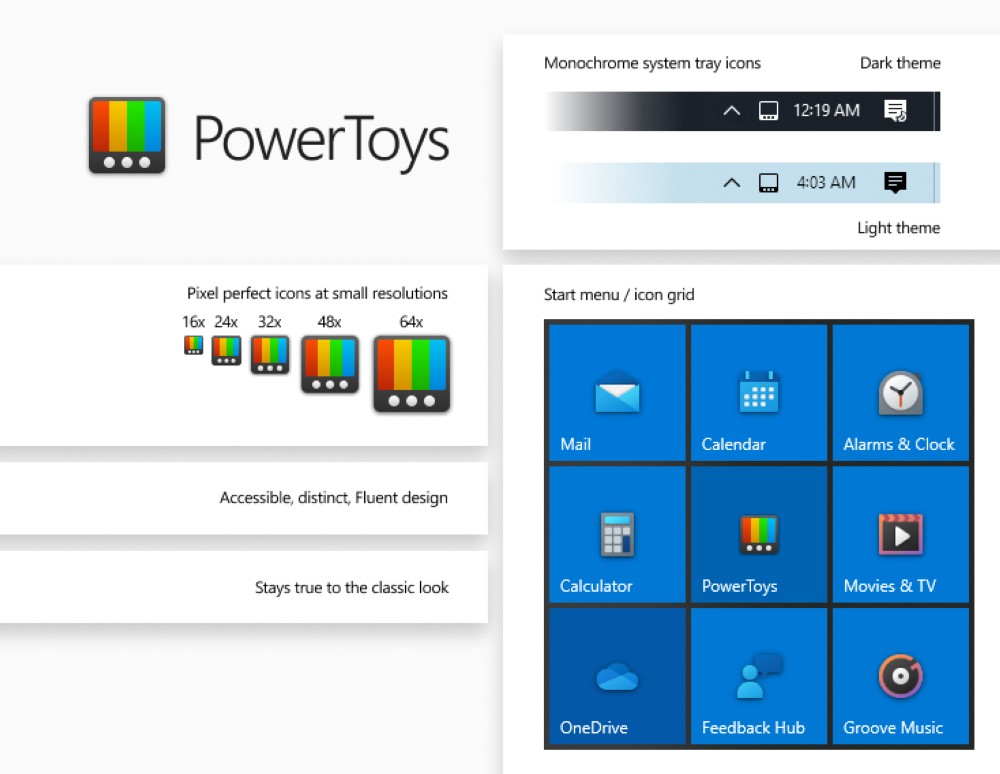Image resolution: width=1000 pixels, height=774 pixels.
Task: Click the 'Dark theme' label
Action: [x=900, y=62]
